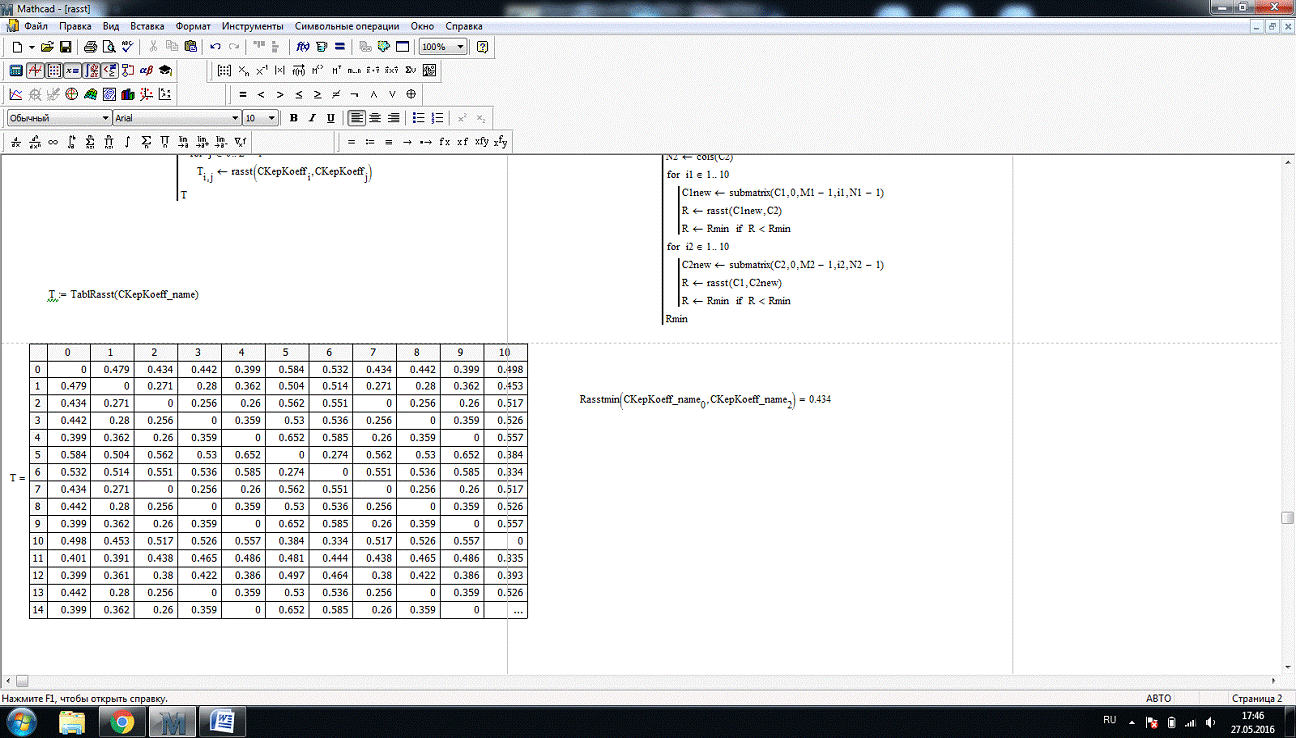
Task: Toggle Italic text formatting
Action: 313,118
